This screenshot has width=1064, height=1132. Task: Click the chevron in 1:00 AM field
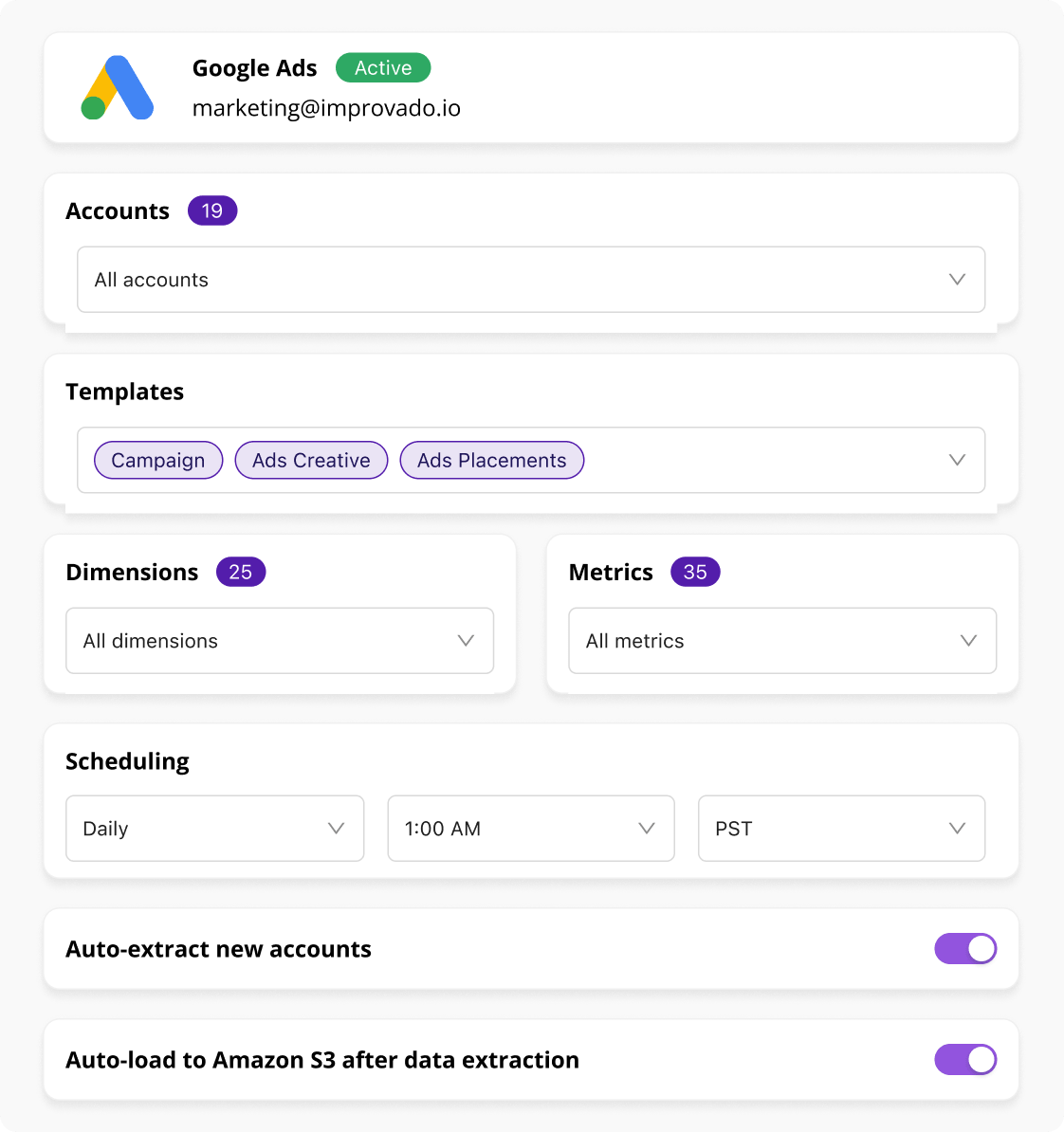click(x=647, y=829)
